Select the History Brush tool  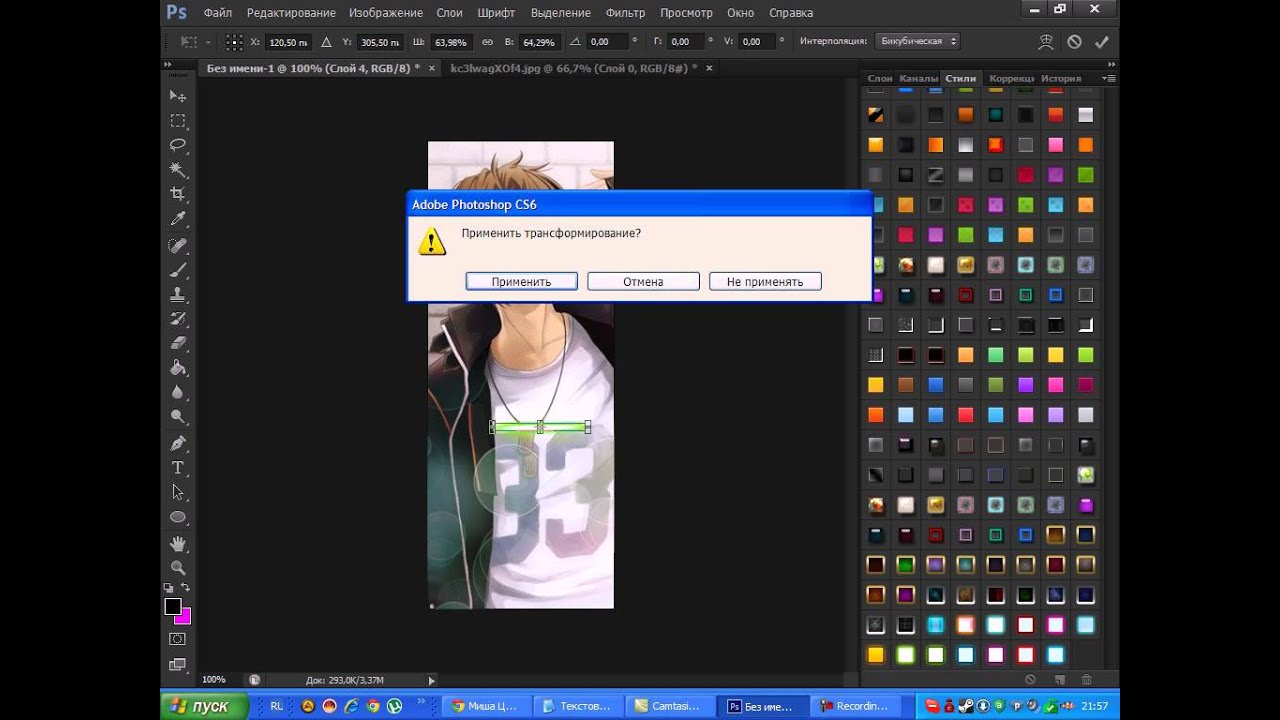pos(178,319)
